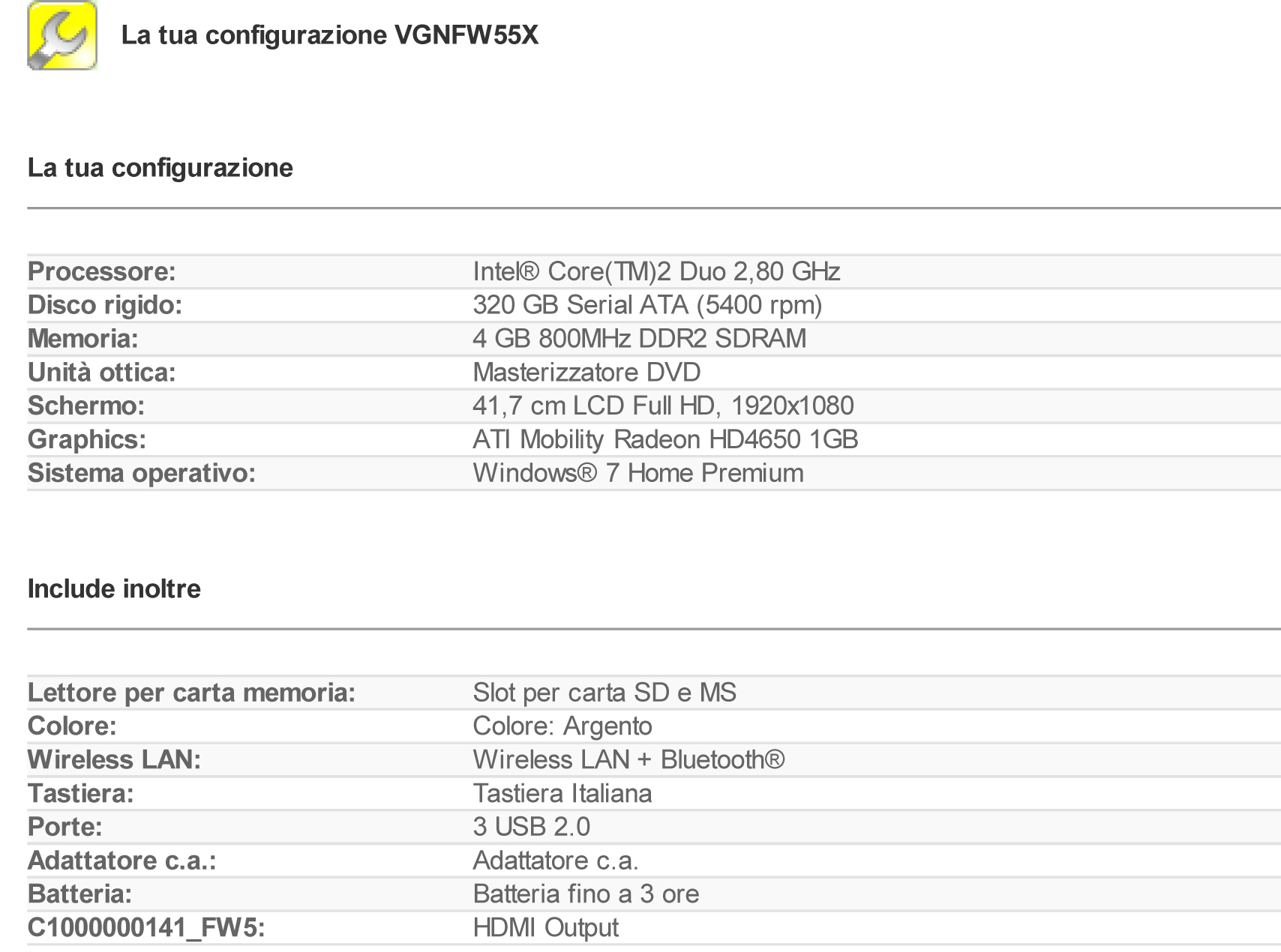Click the HDMI Output value
Viewport: 1281px width, 952px height.
(x=545, y=928)
